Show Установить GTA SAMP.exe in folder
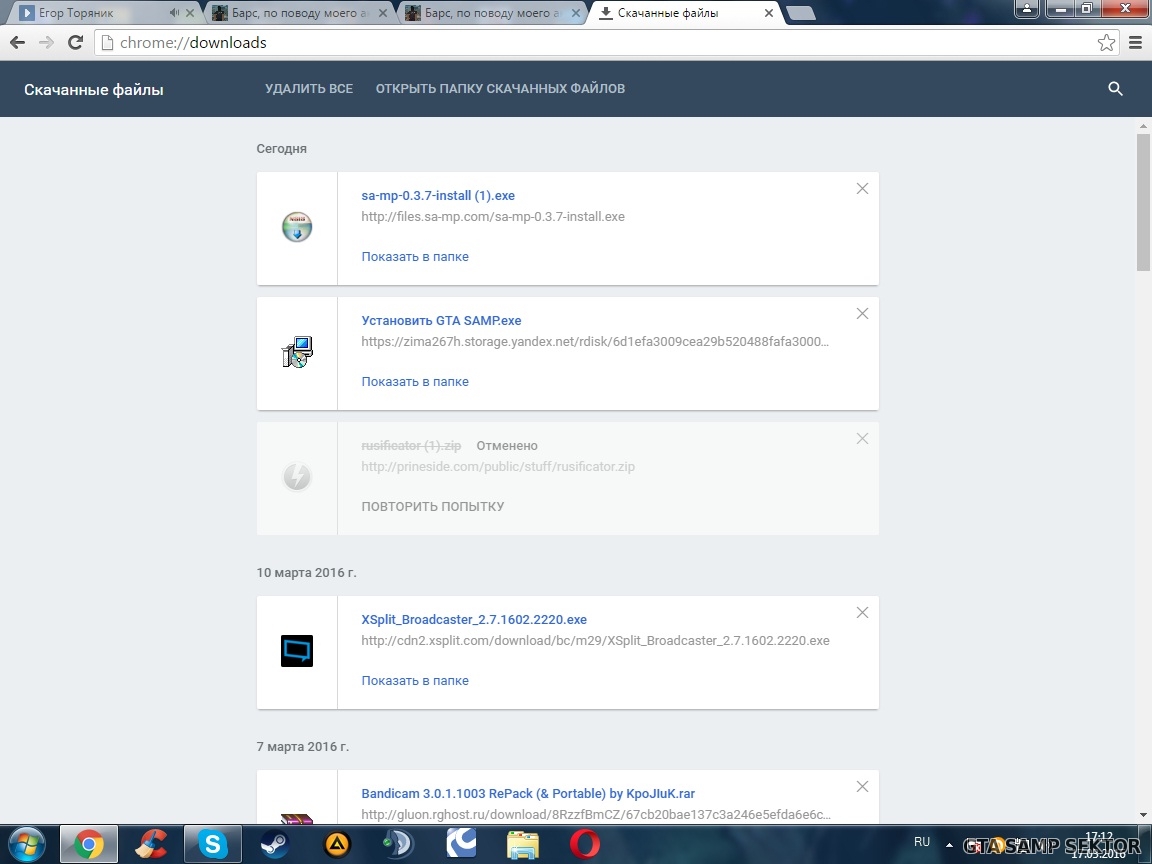The image size is (1152, 864). point(415,382)
